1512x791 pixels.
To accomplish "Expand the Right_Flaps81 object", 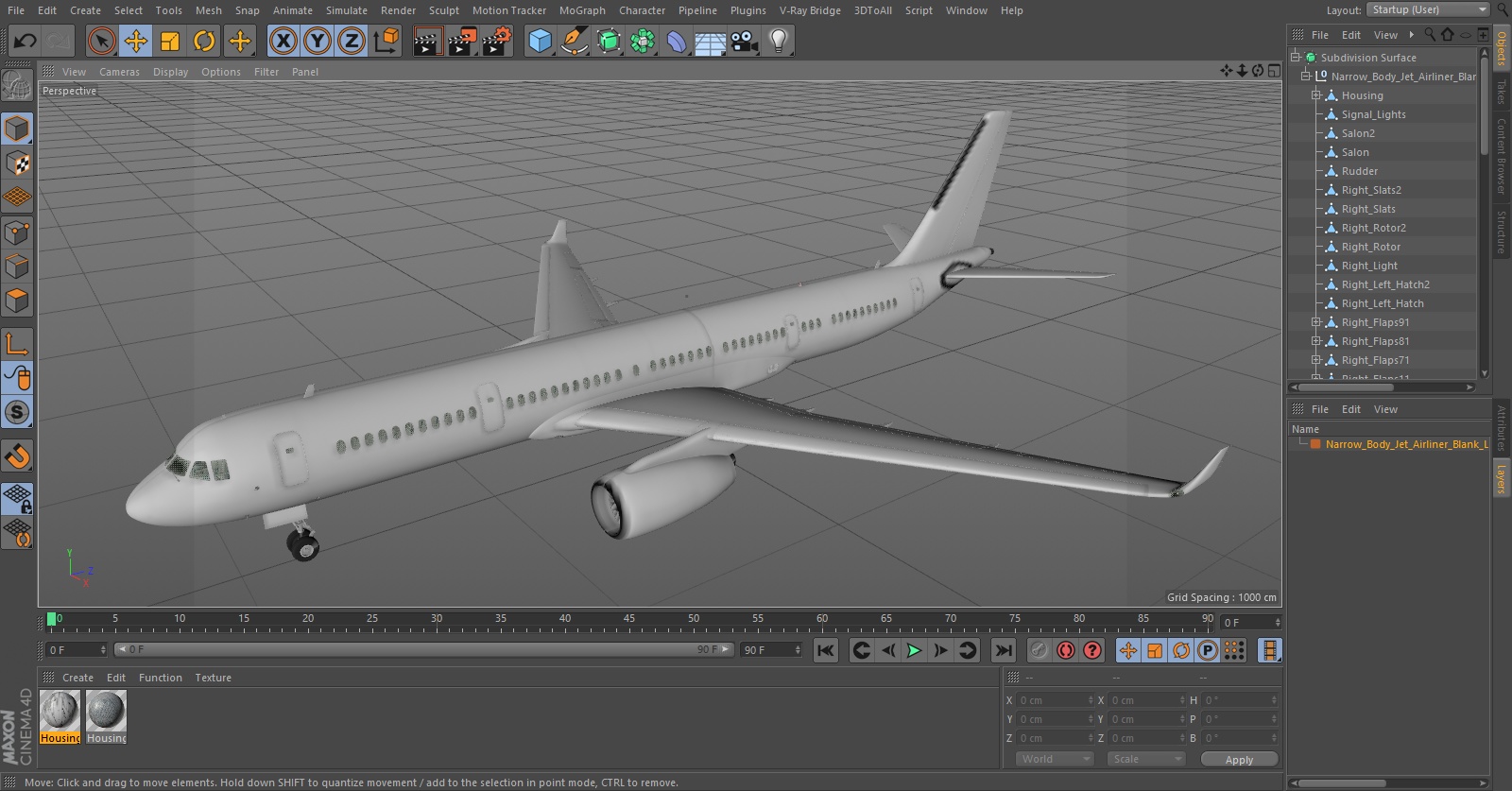I will (x=1315, y=341).
